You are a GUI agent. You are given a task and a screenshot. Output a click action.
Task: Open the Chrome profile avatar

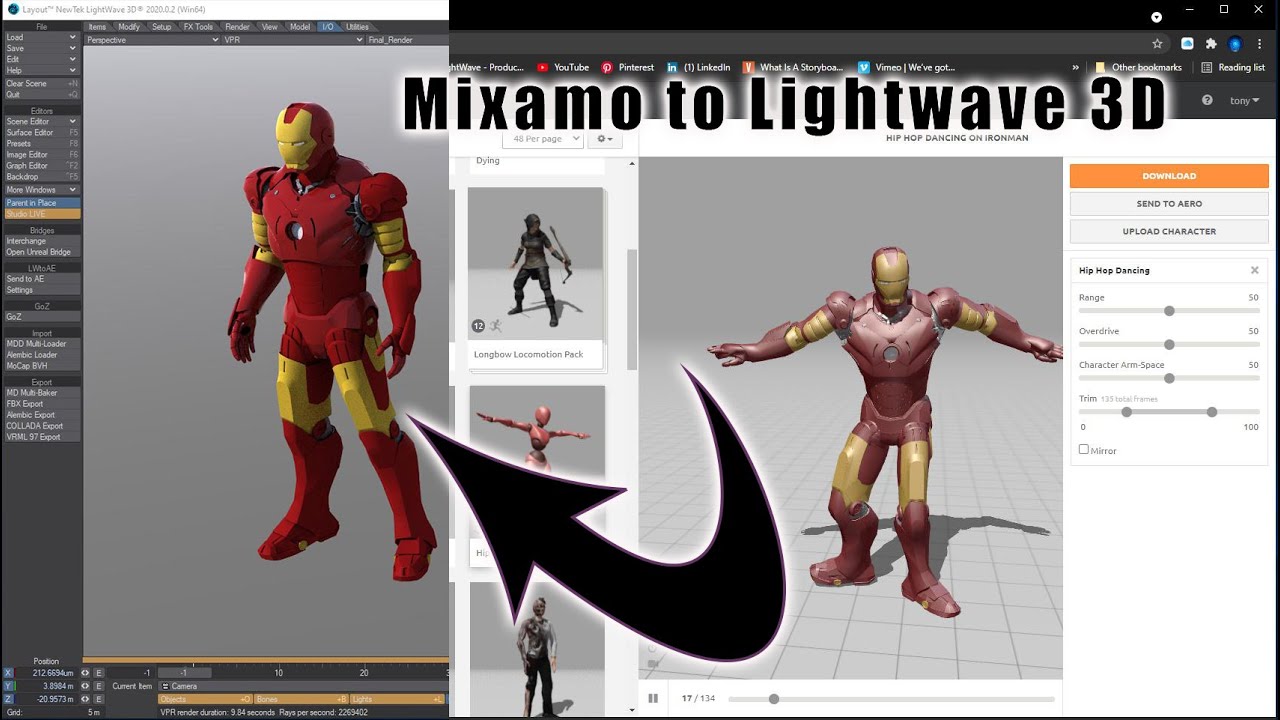1235,44
